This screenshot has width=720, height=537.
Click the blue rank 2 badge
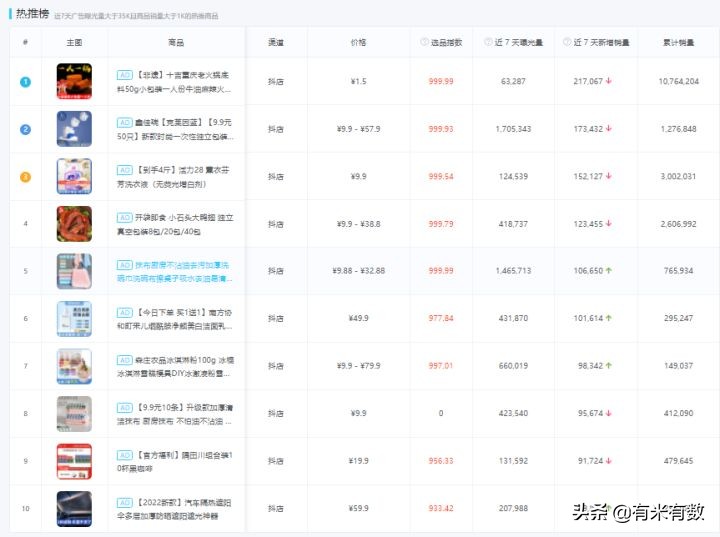point(25,130)
